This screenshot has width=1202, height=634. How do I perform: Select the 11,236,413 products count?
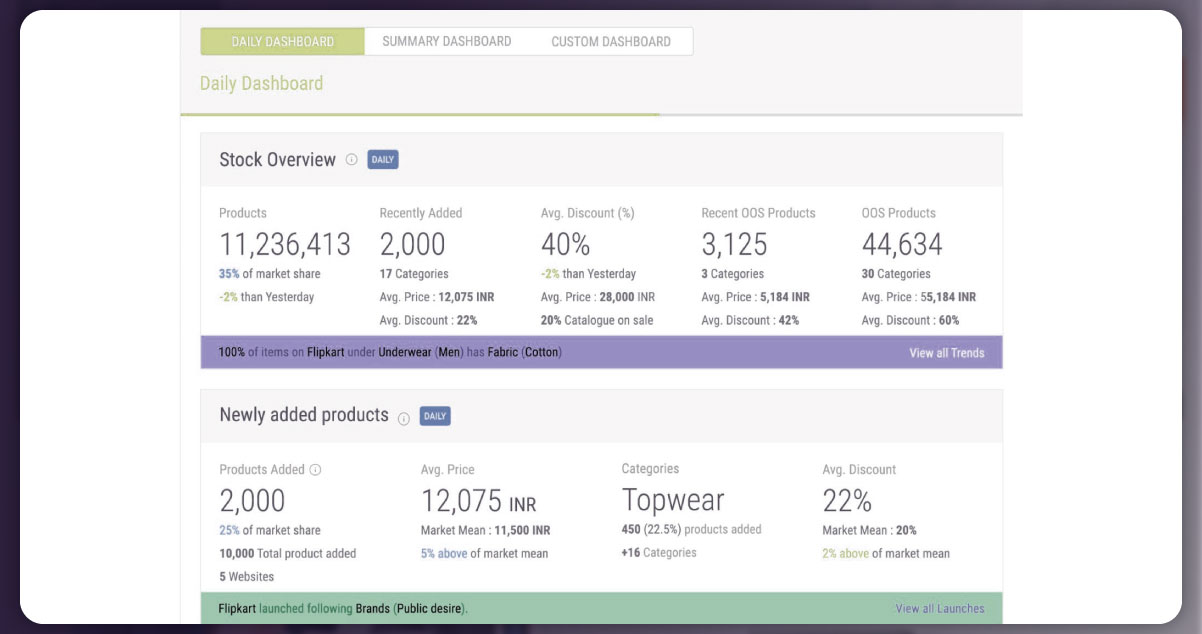(x=285, y=244)
